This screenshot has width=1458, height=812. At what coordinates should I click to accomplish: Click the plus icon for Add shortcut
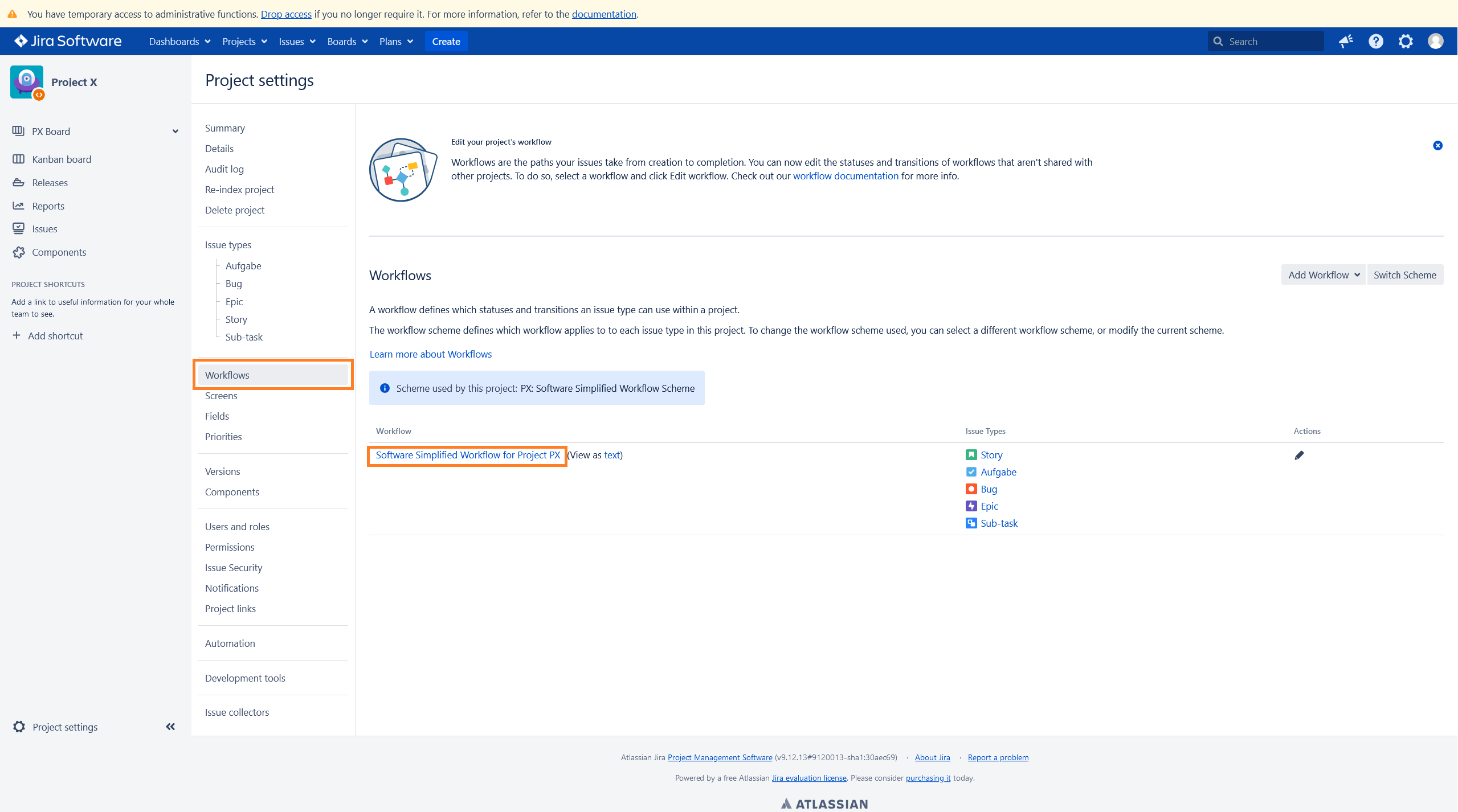(17, 335)
